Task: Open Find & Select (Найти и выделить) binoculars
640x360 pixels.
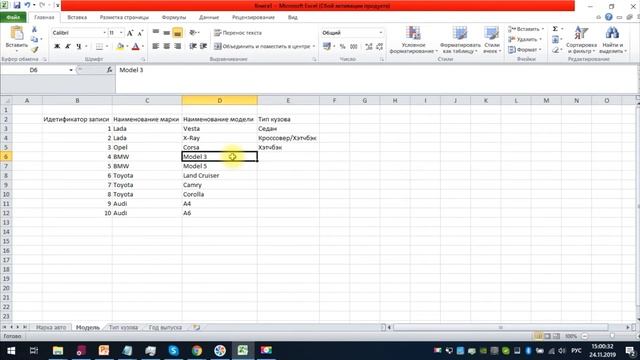Action: (612, 40)
